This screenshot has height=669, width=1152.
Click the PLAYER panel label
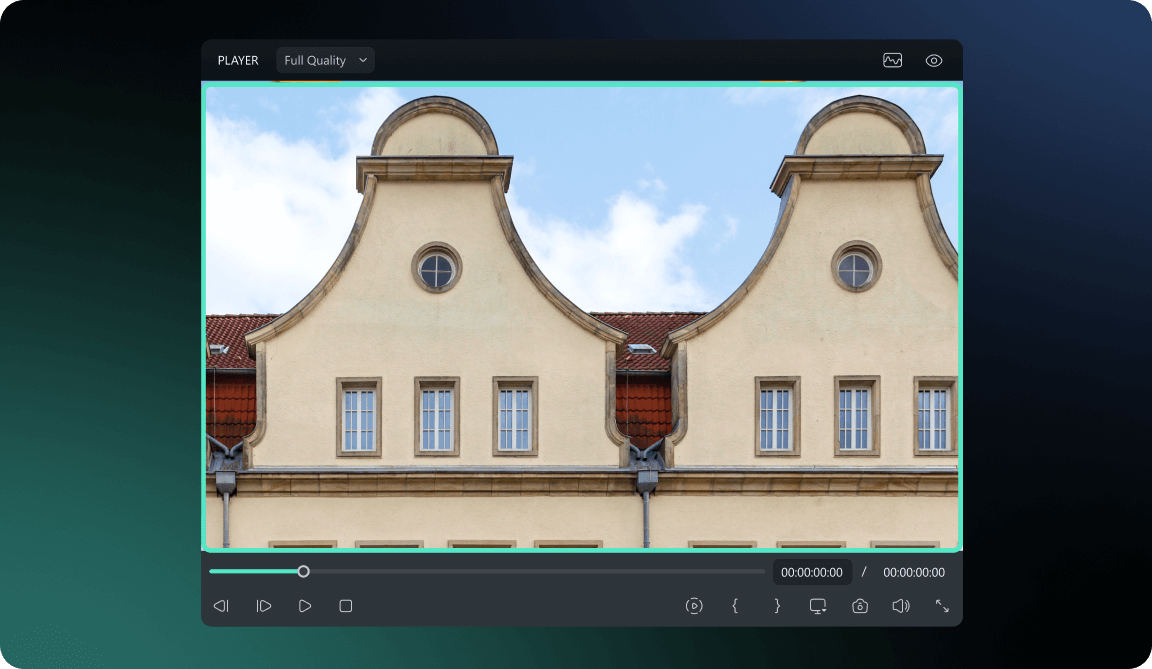(238, 60)
